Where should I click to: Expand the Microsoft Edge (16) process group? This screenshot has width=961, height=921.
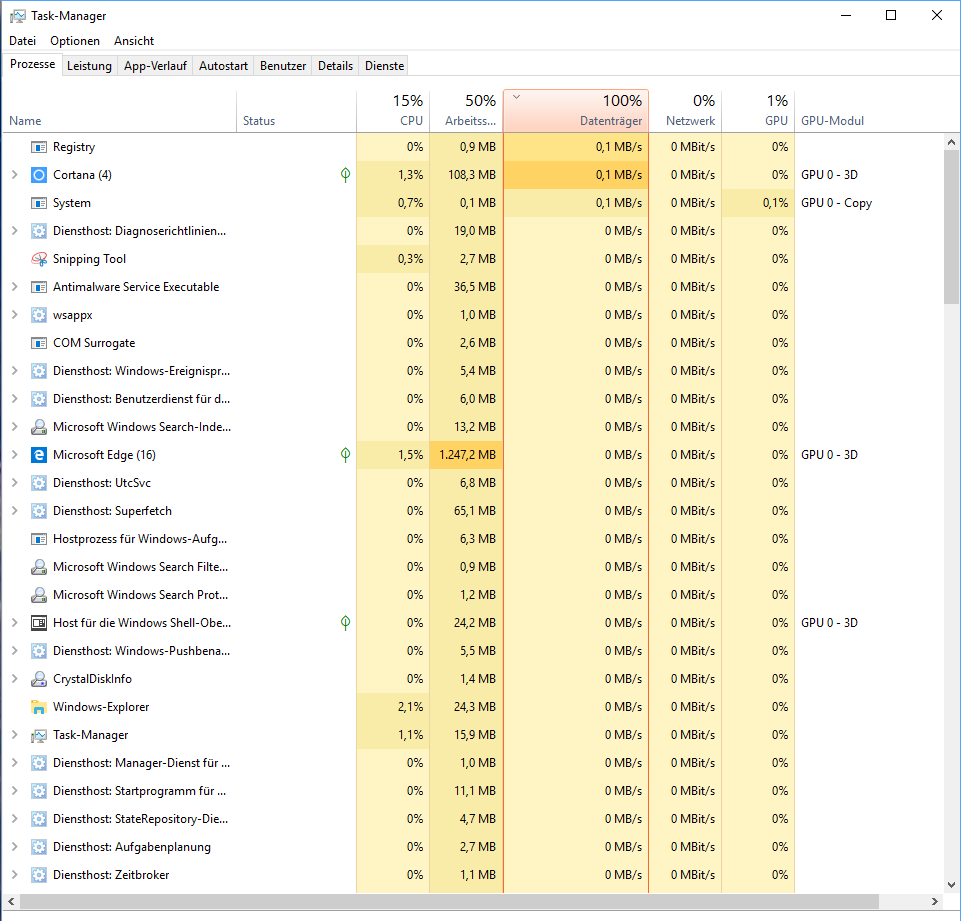coord(14,455)
